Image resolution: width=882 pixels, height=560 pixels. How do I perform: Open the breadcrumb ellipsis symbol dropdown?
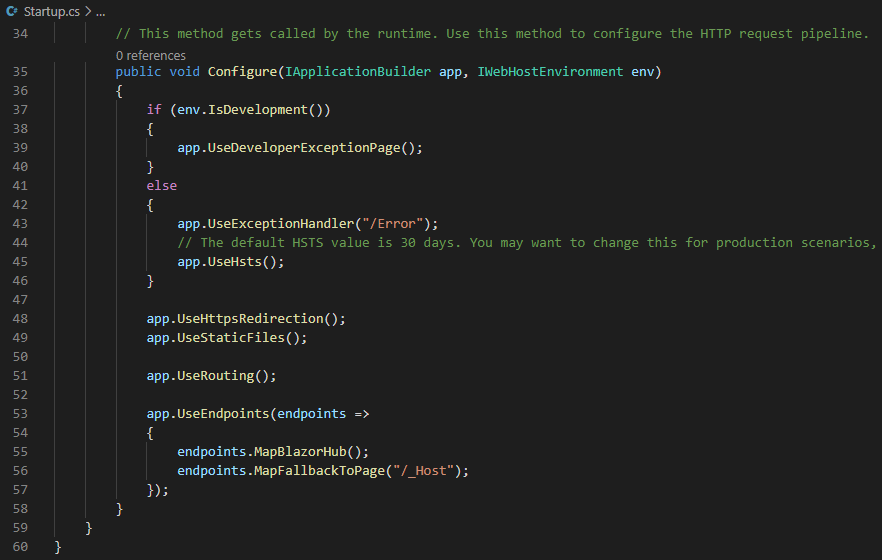(x=101, y=11)
